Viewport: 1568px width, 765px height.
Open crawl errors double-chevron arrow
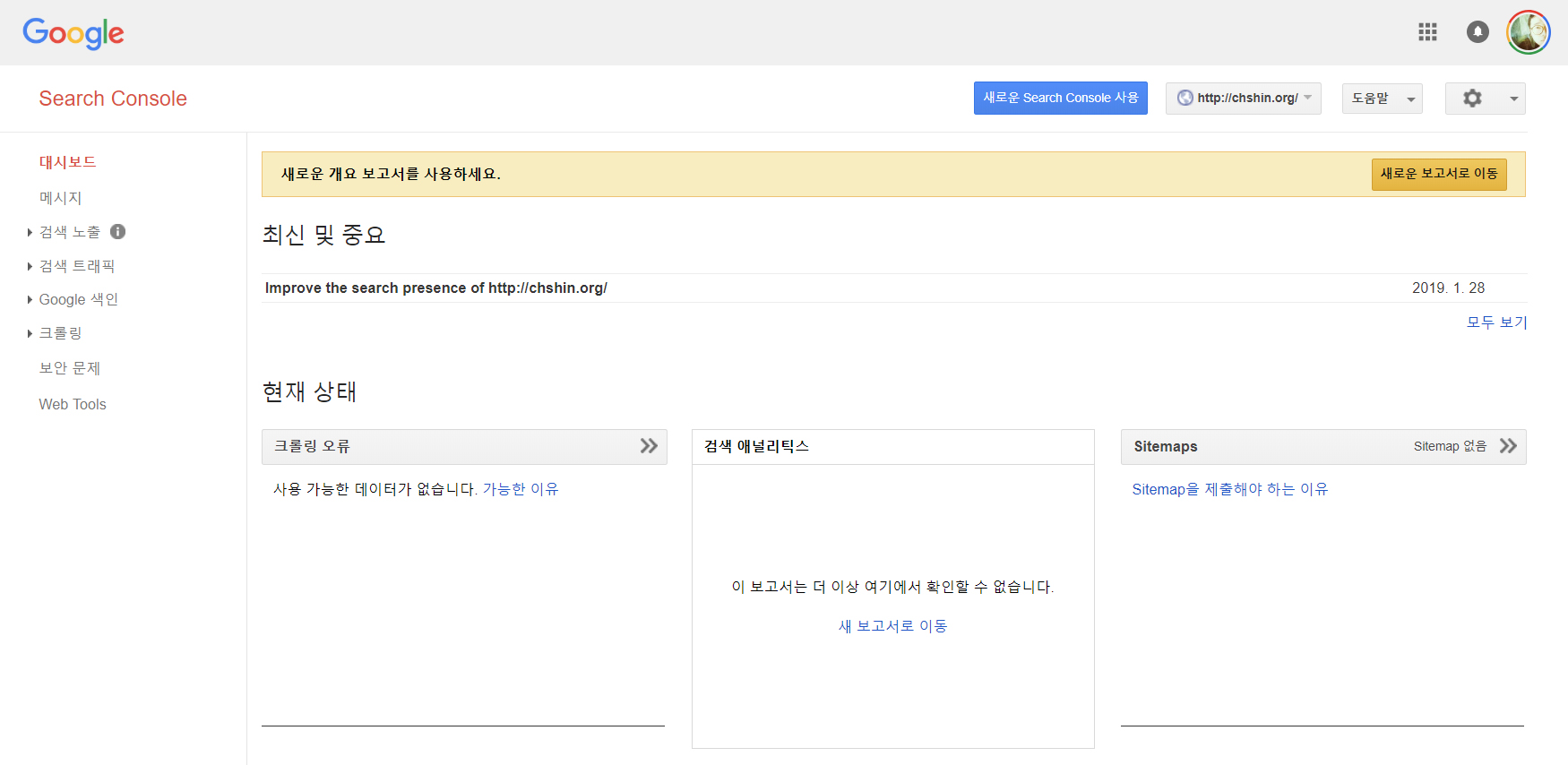click(649, 446)
